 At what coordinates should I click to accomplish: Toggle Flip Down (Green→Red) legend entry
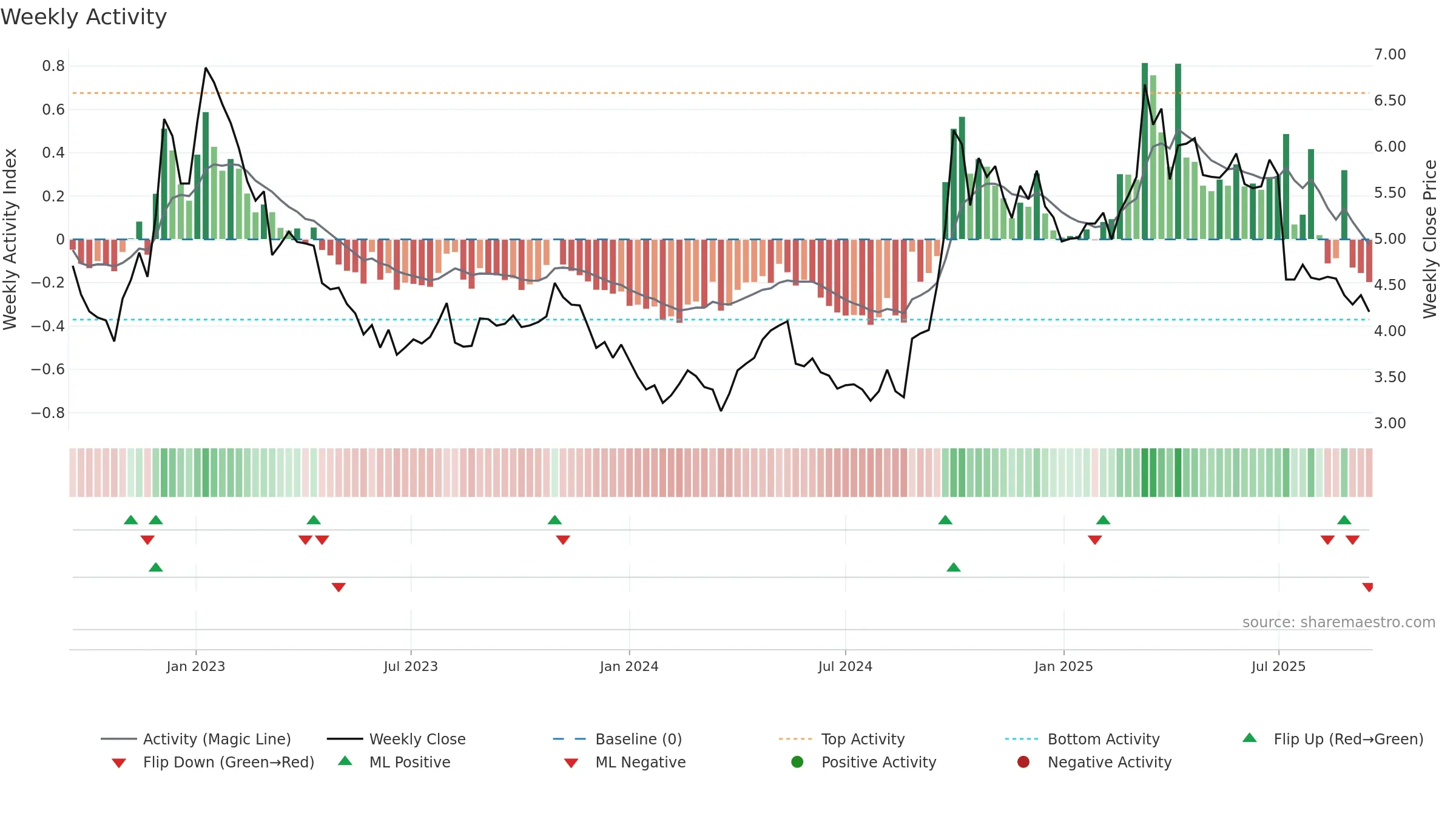(212, 762)
